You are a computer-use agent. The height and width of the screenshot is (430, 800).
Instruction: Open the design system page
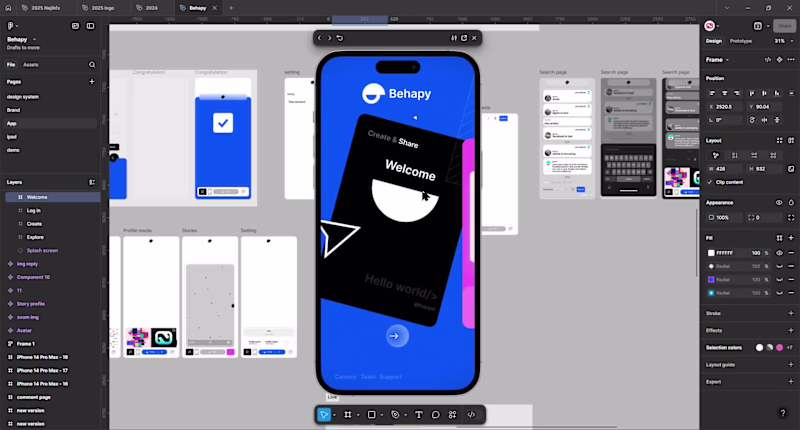[22, 97]
